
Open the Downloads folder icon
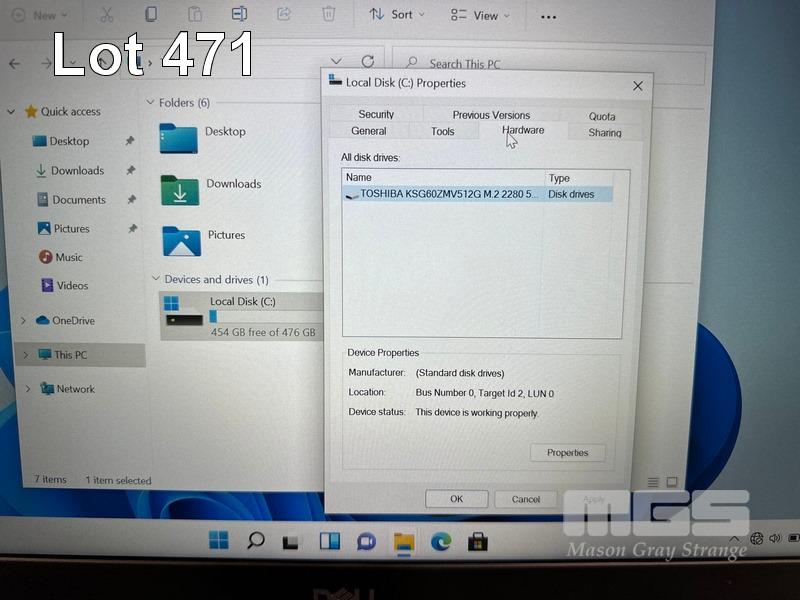[x=179, y=189]
